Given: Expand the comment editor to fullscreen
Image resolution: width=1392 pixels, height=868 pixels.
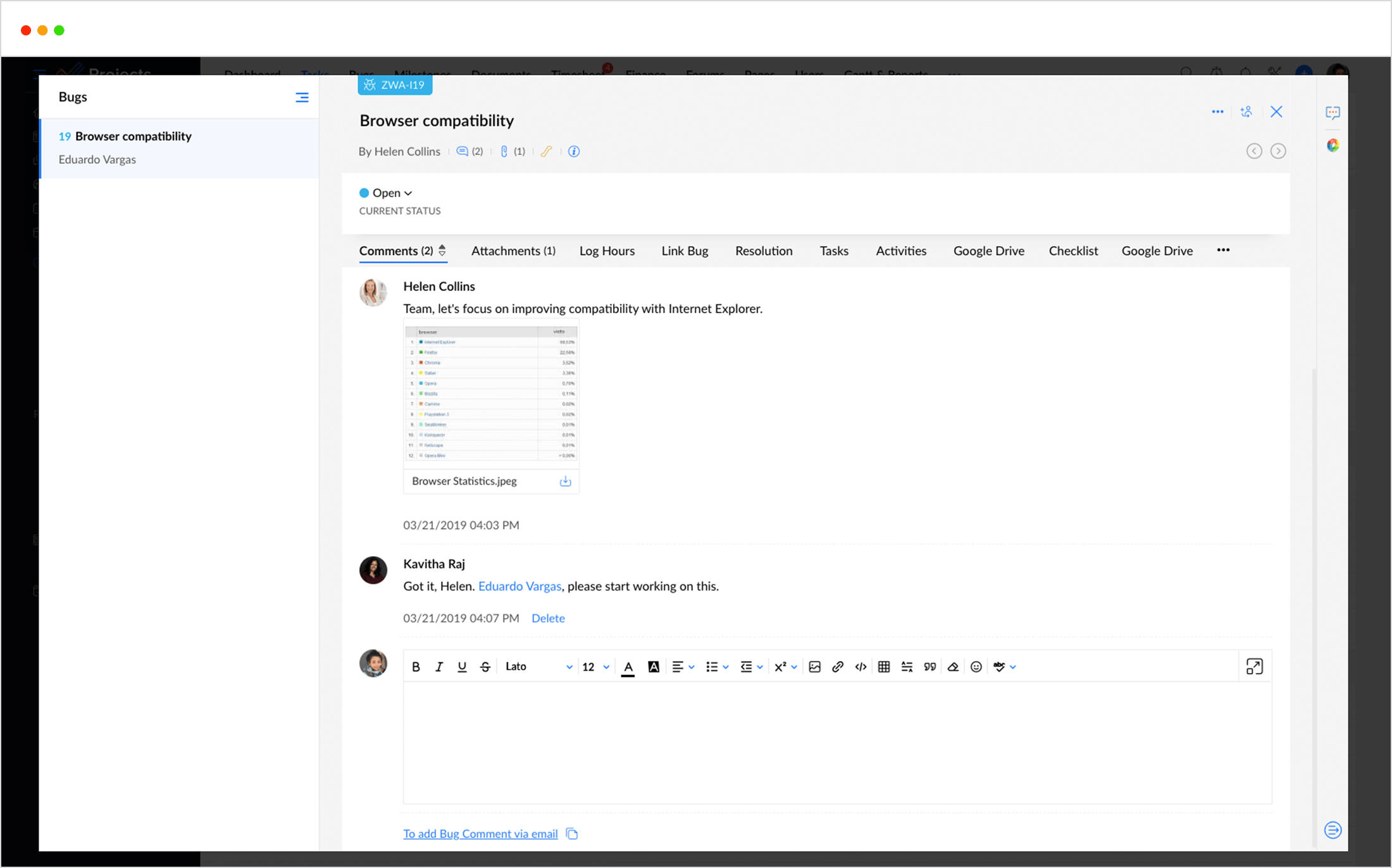Looking at the screenshot, I should pyautogui.click(x=1254, y=667).
